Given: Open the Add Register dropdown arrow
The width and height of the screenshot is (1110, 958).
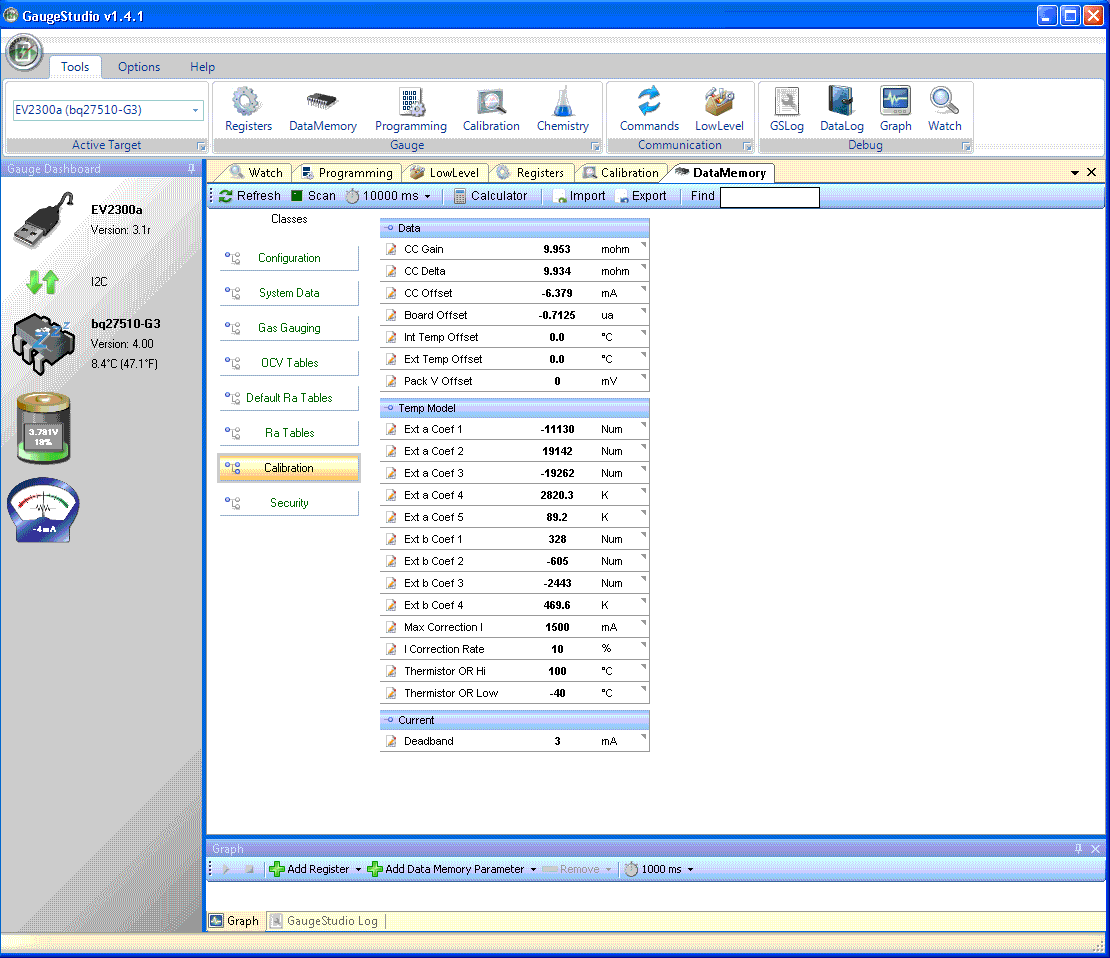Looking at the screenshot, I should (358, 869).
